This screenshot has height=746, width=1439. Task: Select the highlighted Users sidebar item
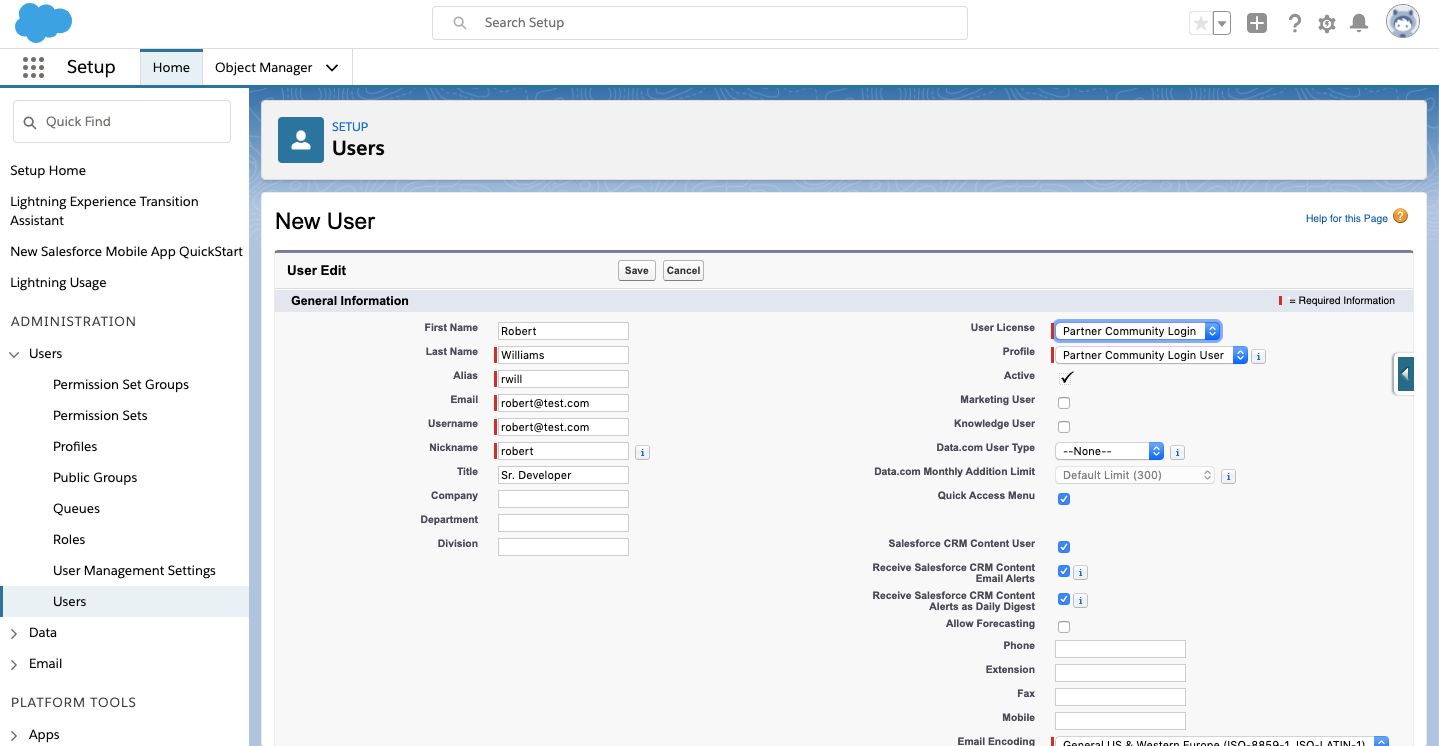click(x=125, y=602)
